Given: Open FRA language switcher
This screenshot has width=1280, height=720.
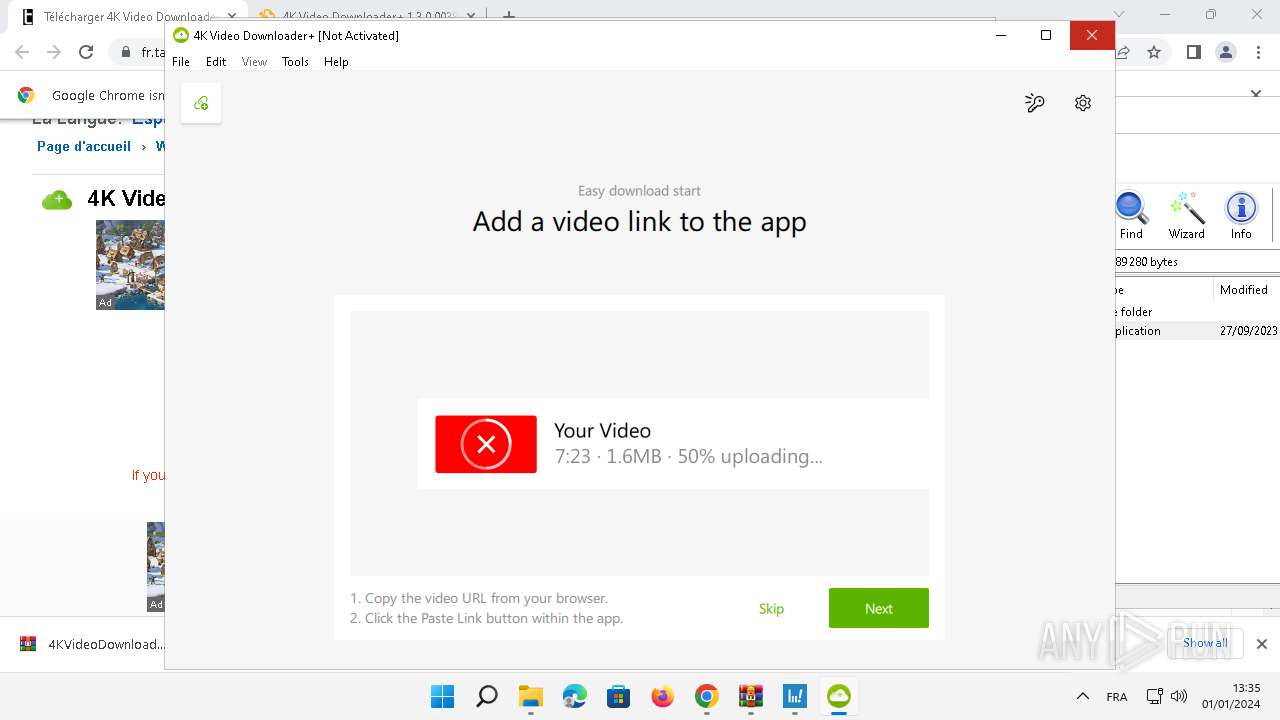Looking at the screenshot, I should point(1117,696).
